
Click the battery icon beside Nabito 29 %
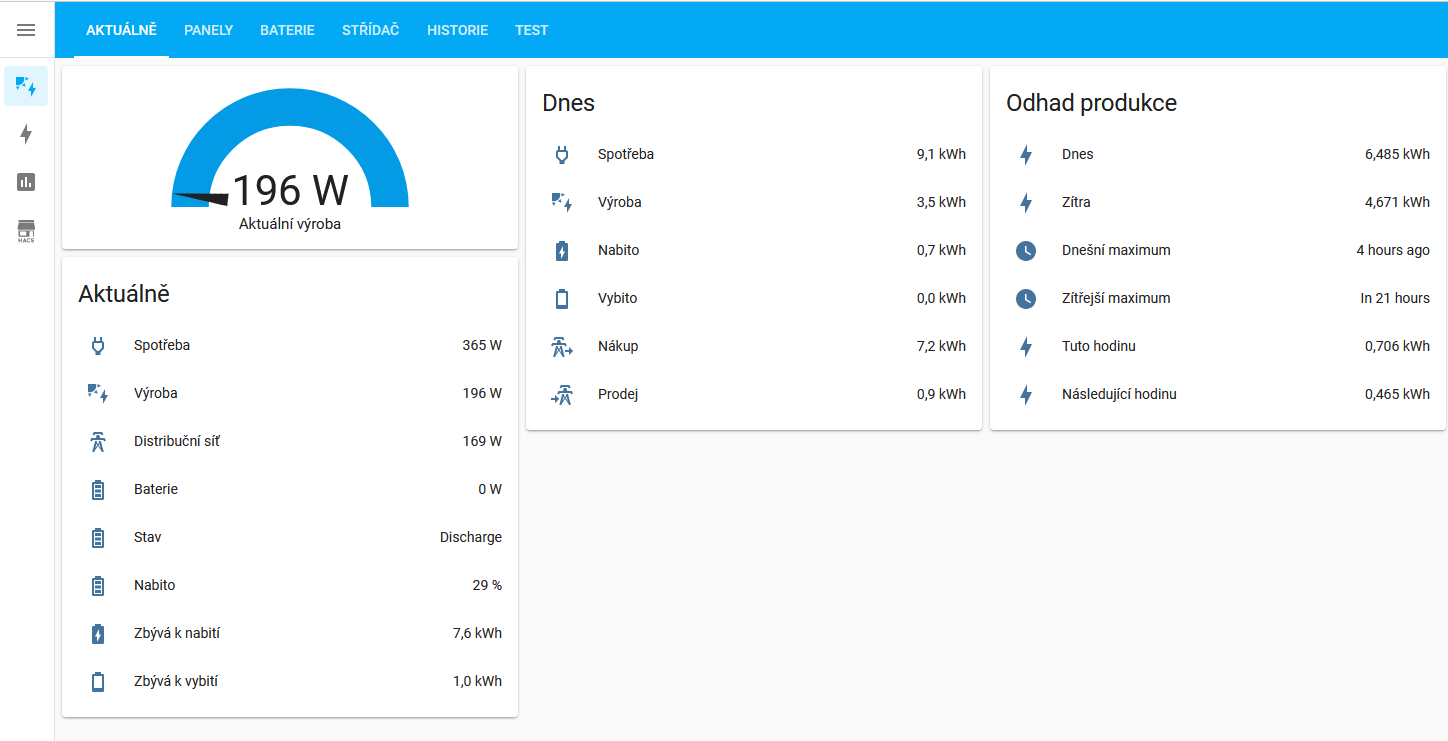click(98, 586)
